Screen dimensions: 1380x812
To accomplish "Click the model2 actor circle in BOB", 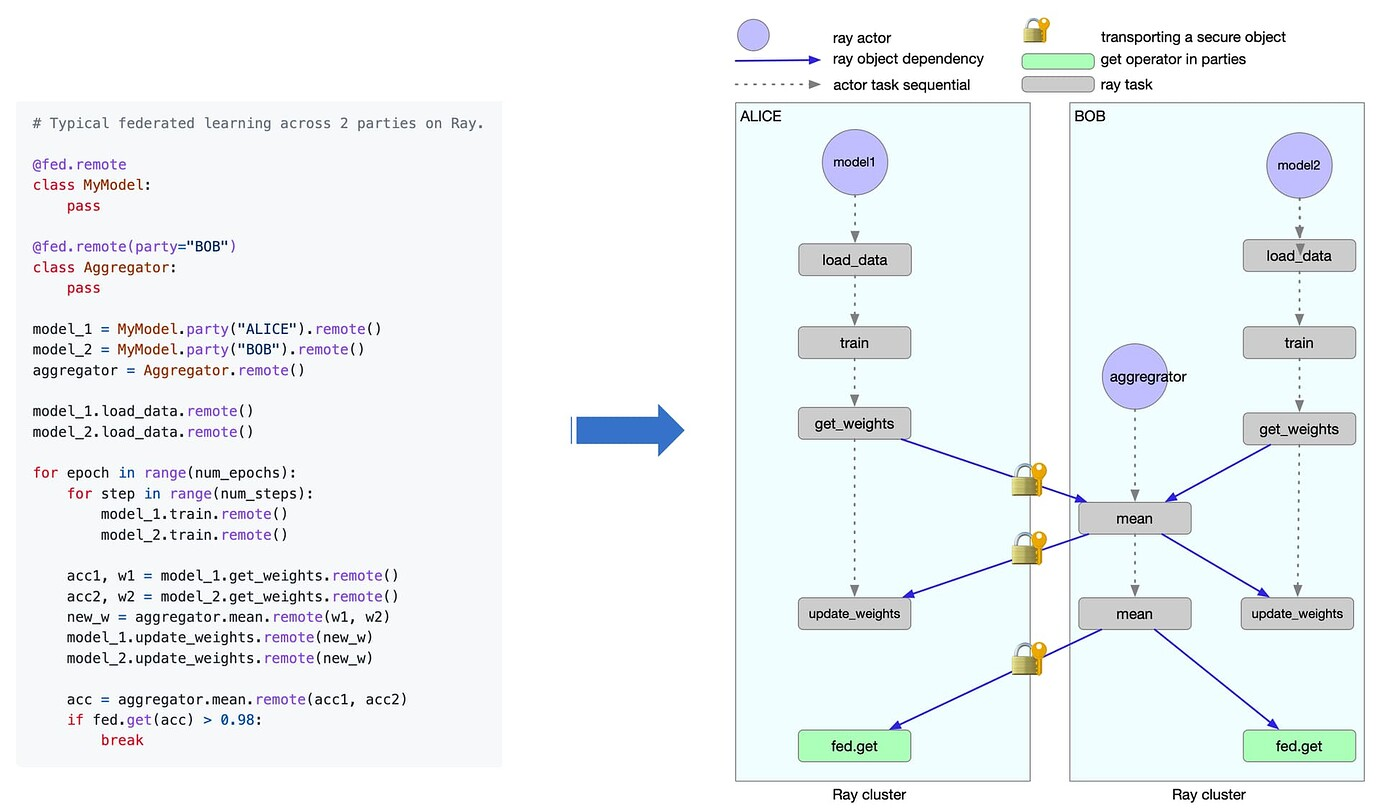I will point(1299,166).
